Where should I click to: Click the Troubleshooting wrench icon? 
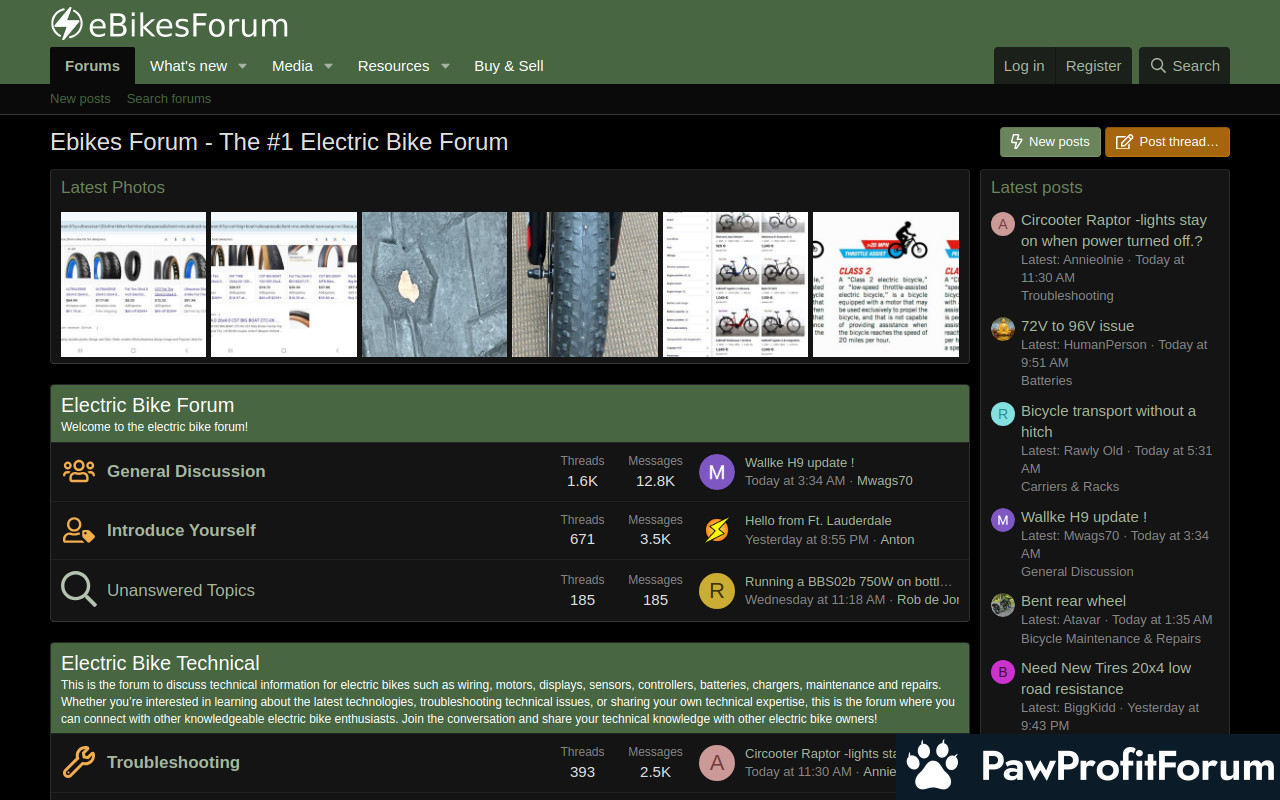pyautogui.click(x=79, y=762)
